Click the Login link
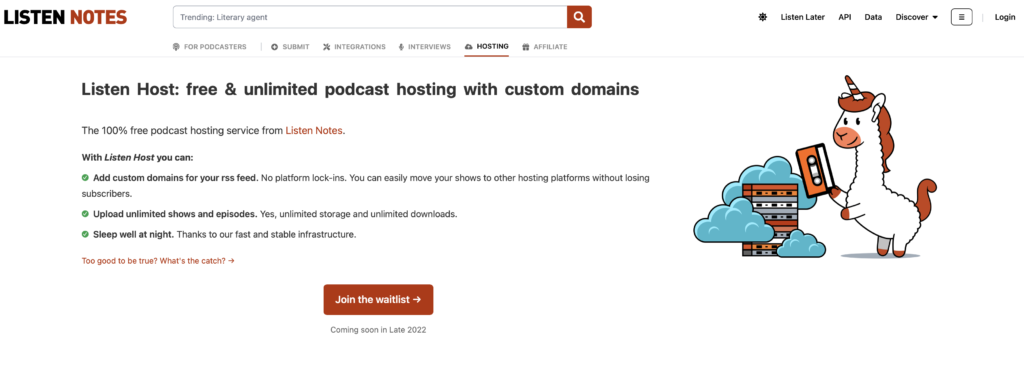 1005,17
